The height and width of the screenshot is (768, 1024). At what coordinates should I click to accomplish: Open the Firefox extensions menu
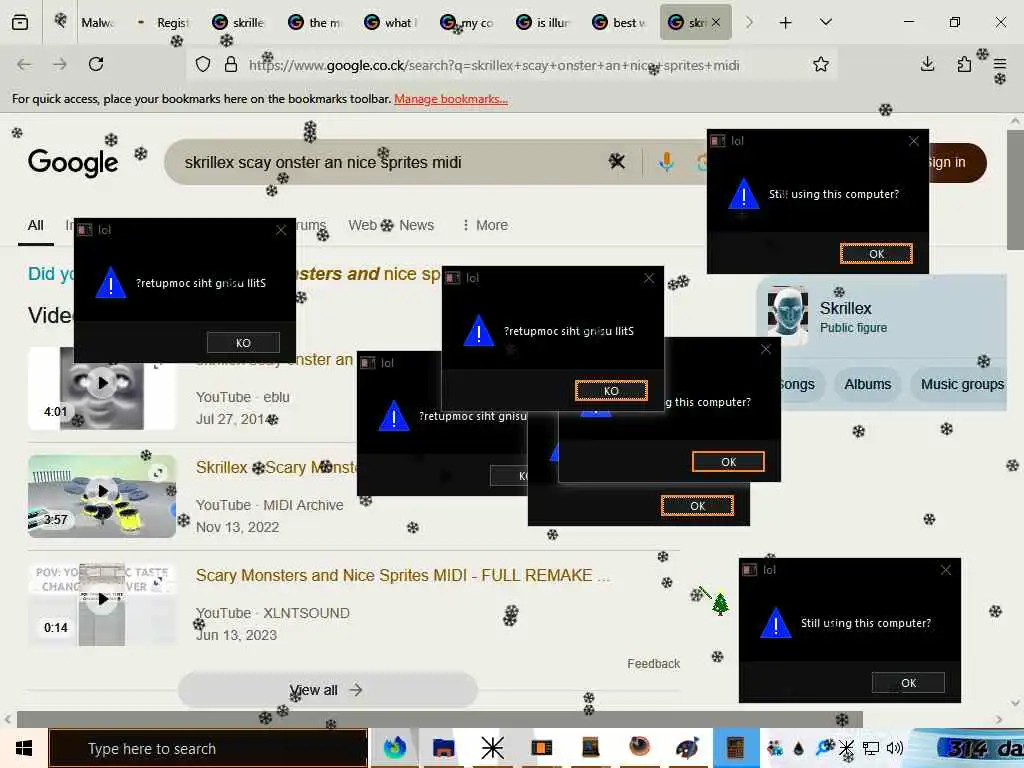pos(964,64)
